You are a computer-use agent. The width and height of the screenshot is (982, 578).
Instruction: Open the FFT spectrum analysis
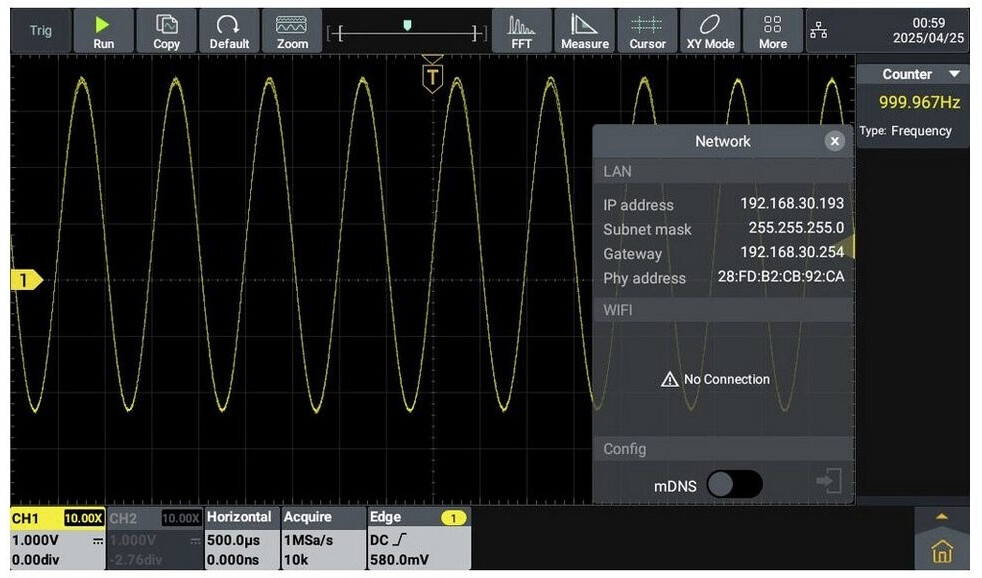click(x=521, y=31)
